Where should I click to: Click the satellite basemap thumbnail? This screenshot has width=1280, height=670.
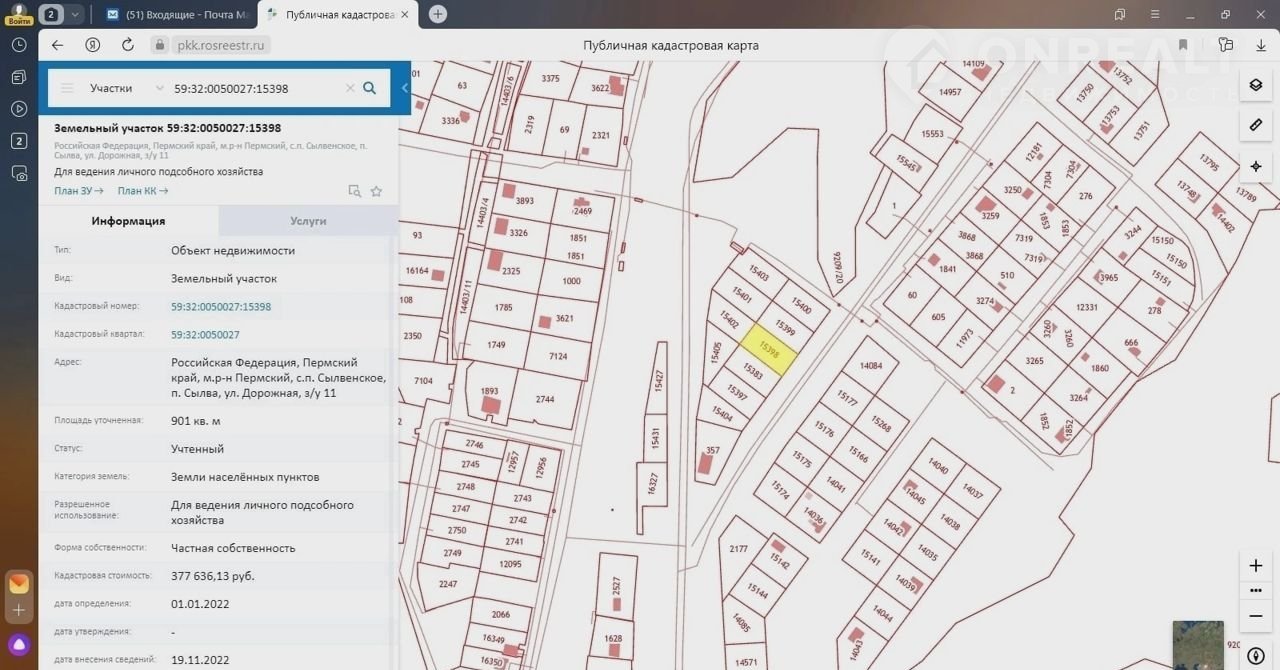[x=1197, y=644]
